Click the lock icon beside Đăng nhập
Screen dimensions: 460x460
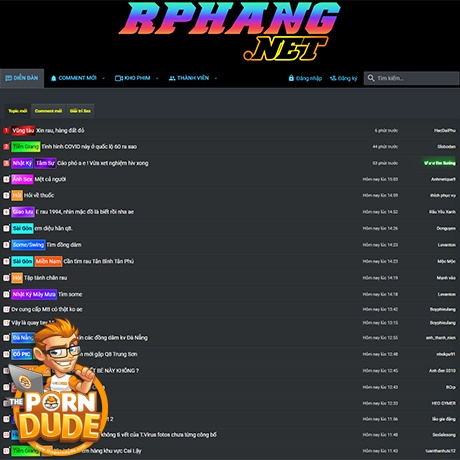pos(291,78)
